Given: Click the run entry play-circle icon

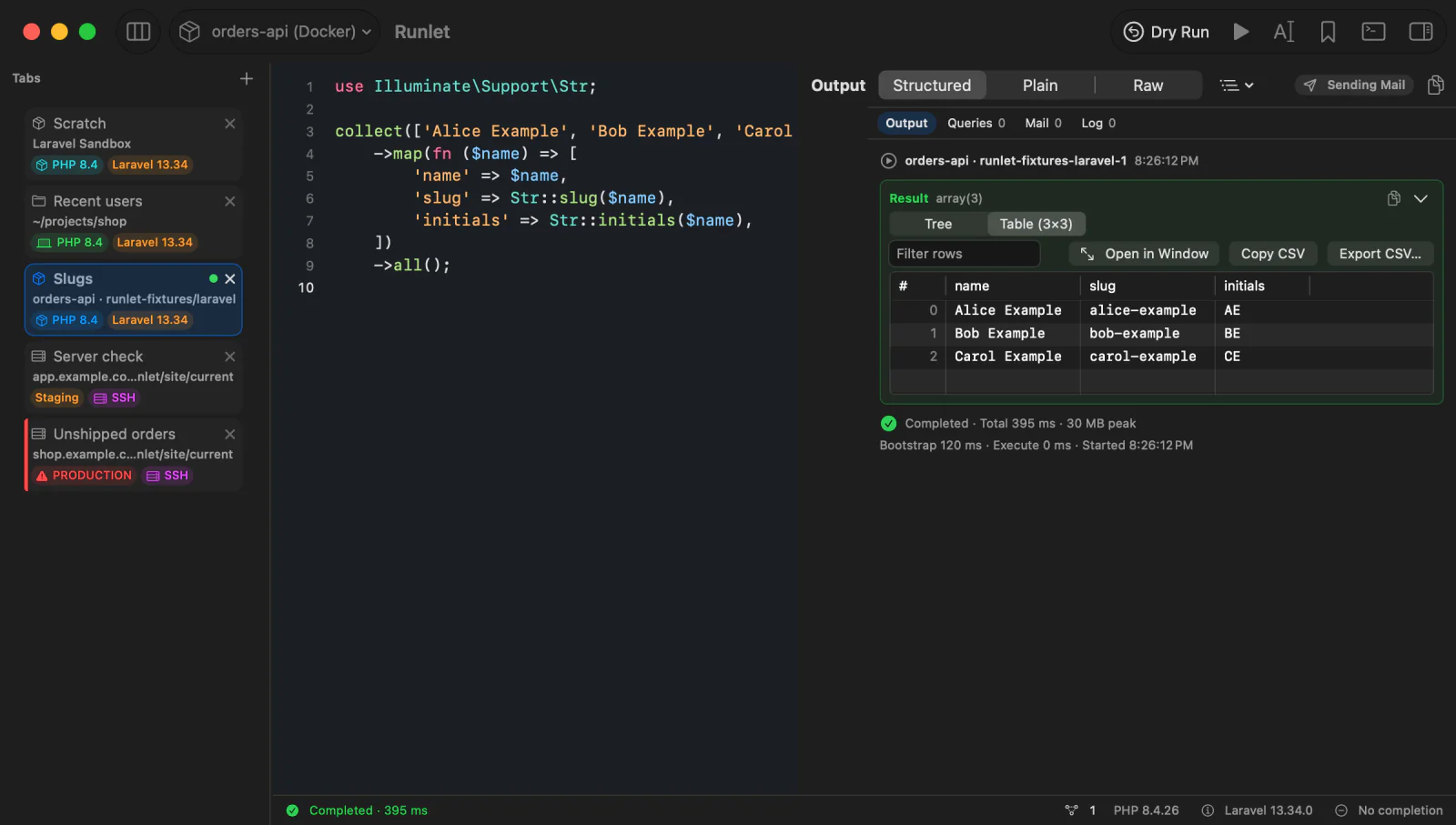Looking at the screenshot, I should 888,161.
